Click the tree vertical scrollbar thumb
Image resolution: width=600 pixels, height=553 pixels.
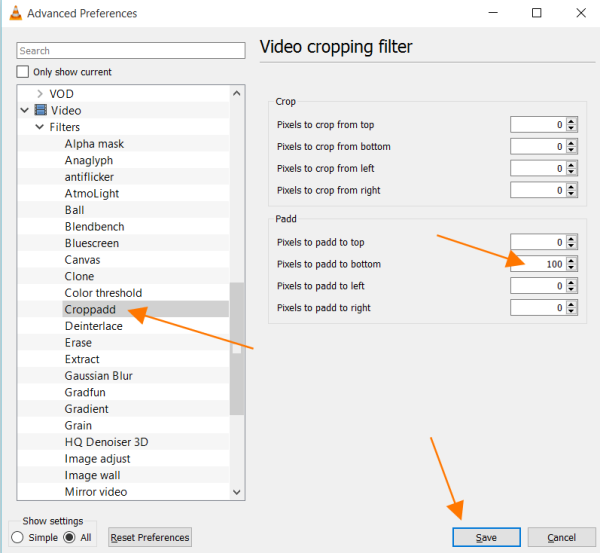coord(237,349)
